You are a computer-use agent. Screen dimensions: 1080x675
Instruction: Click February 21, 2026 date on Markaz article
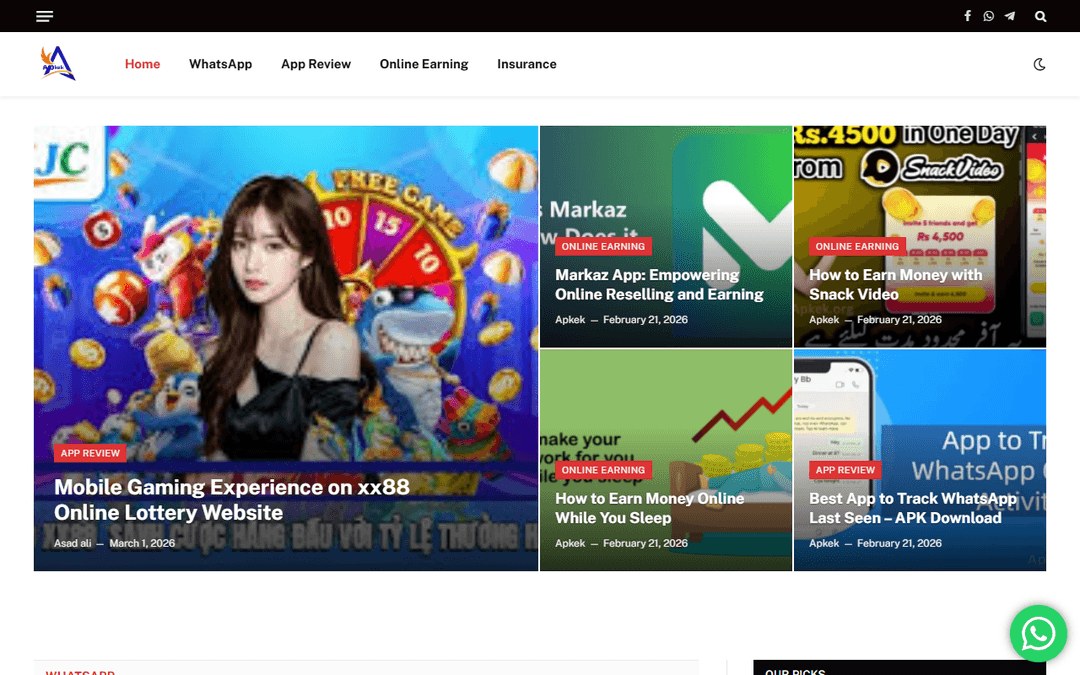(x=645, y=320)
